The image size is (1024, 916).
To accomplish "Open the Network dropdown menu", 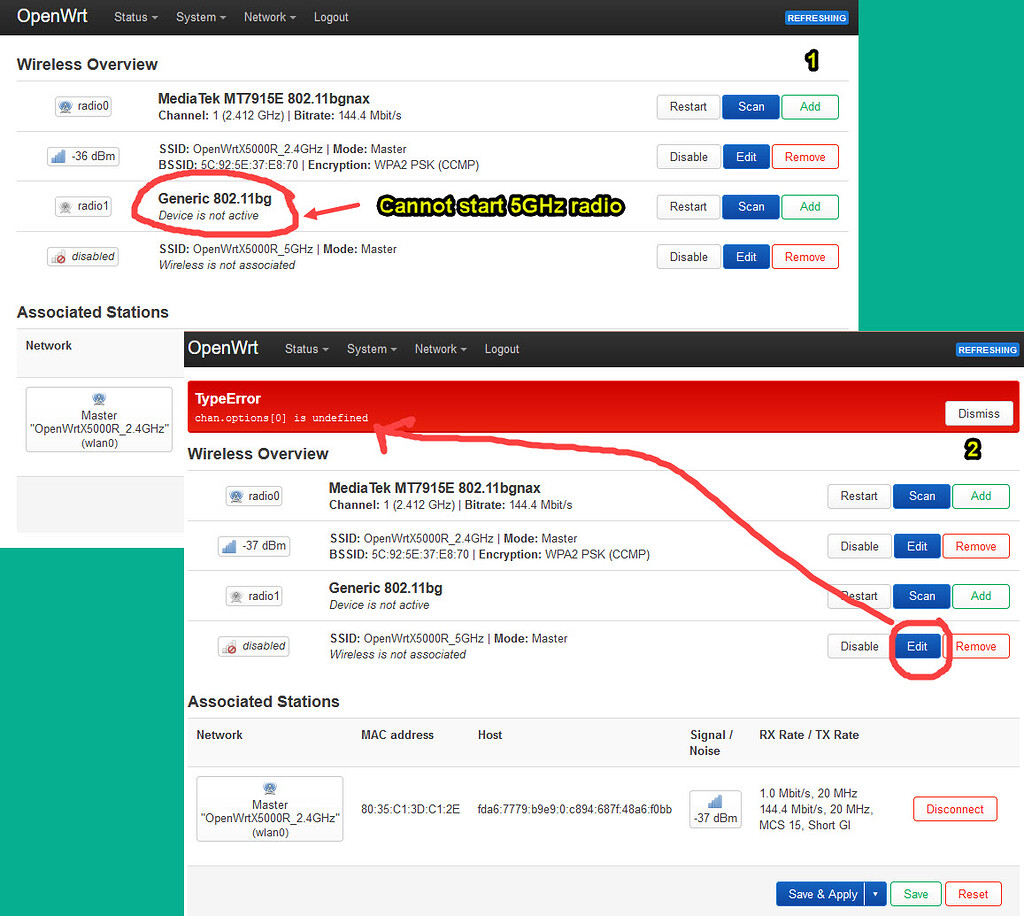I will (x=268, y=17).
